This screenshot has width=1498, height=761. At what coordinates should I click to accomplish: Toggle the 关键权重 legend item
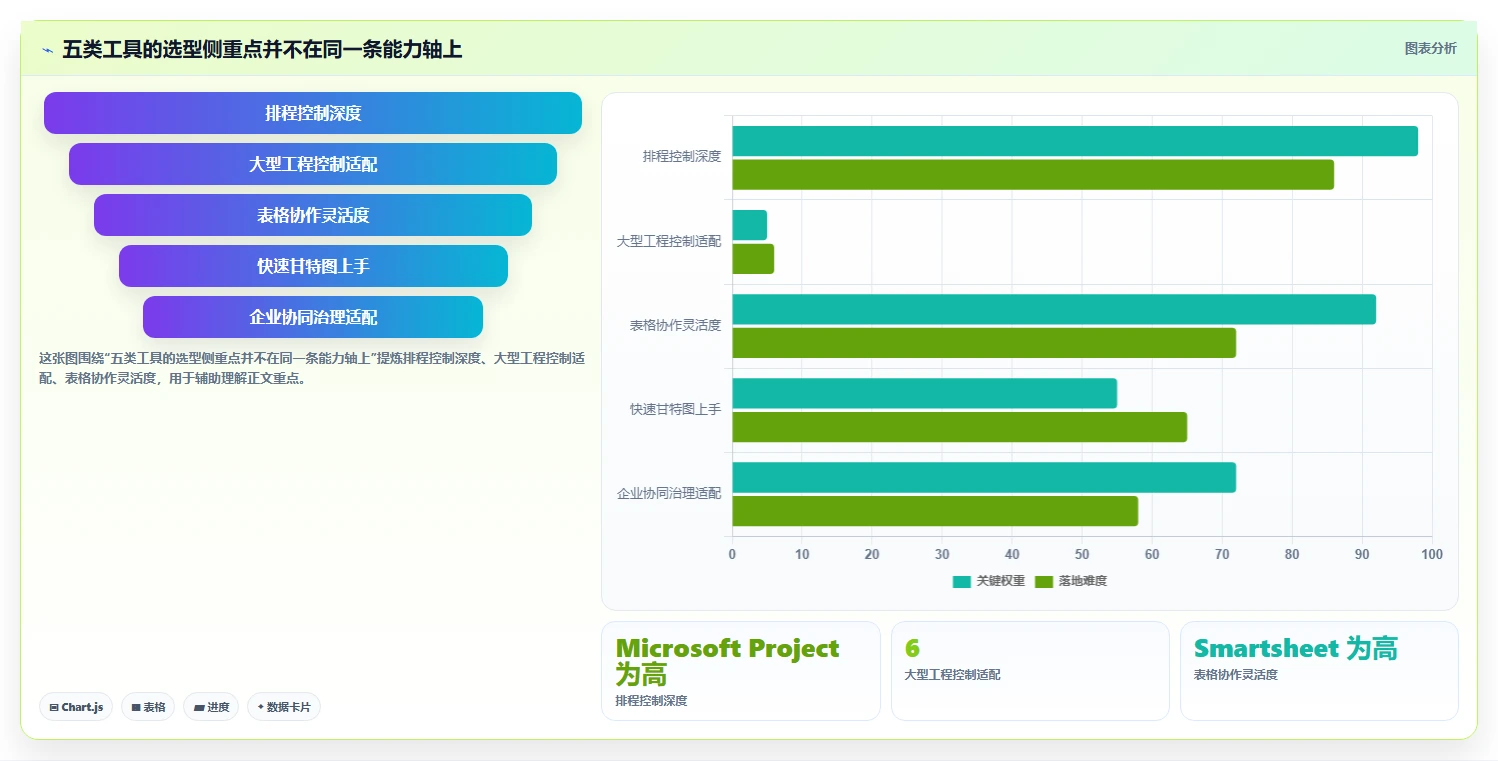click(989, 581)
